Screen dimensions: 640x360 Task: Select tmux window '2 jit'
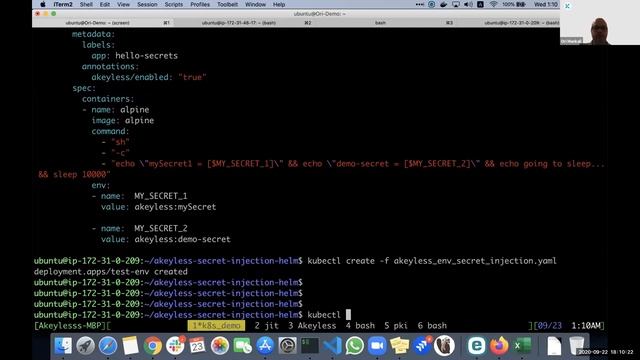(x=267, y=326)
